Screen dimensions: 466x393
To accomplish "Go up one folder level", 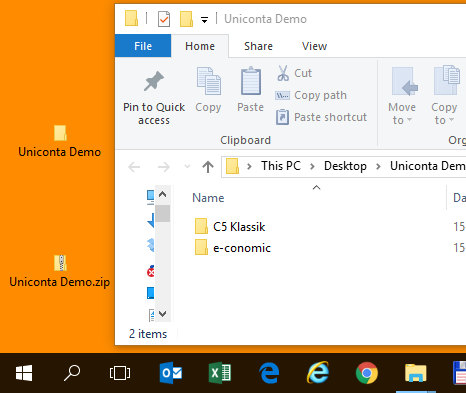I will pyautogui.click(x=208, y=167).
